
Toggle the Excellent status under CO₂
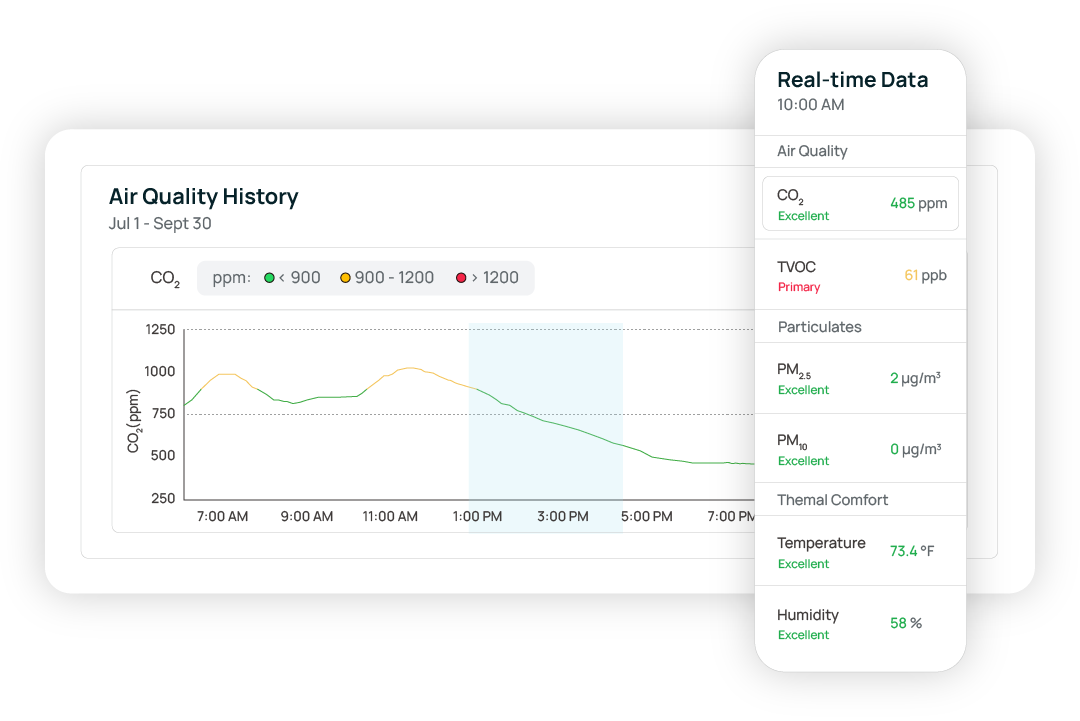coord(803,215)
